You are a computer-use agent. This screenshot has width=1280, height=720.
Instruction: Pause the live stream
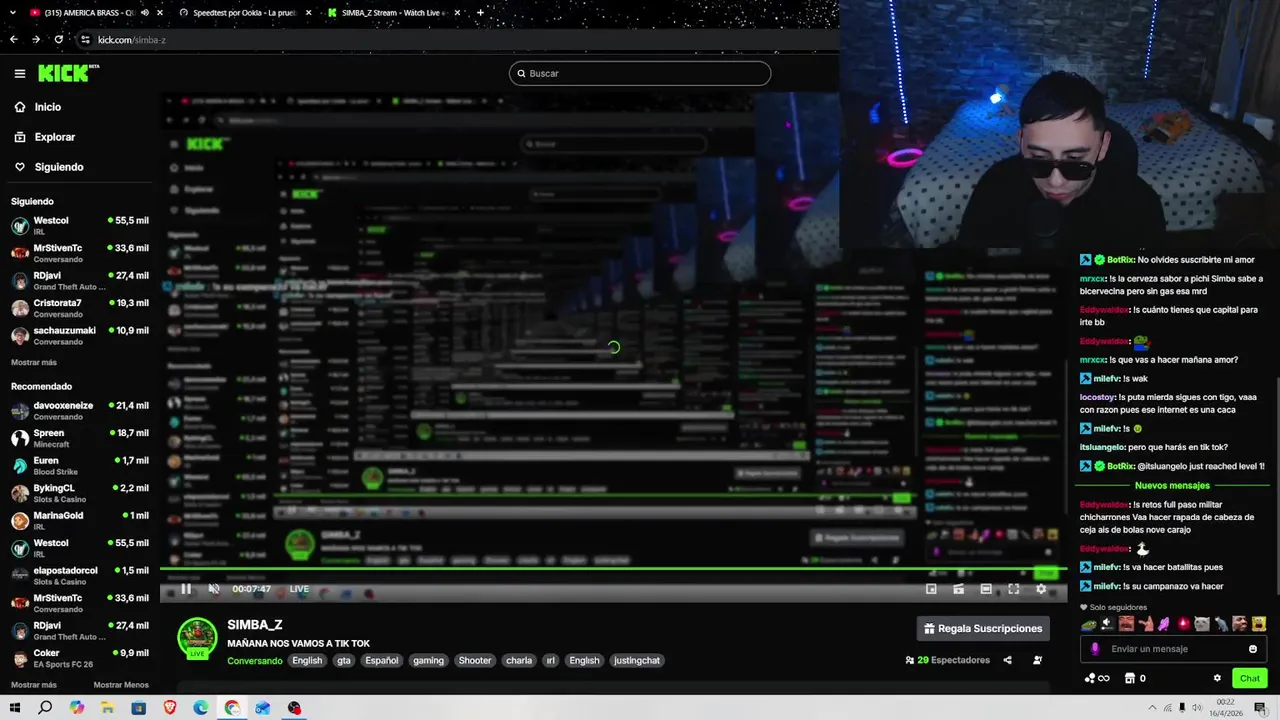[x=186, y=589]
